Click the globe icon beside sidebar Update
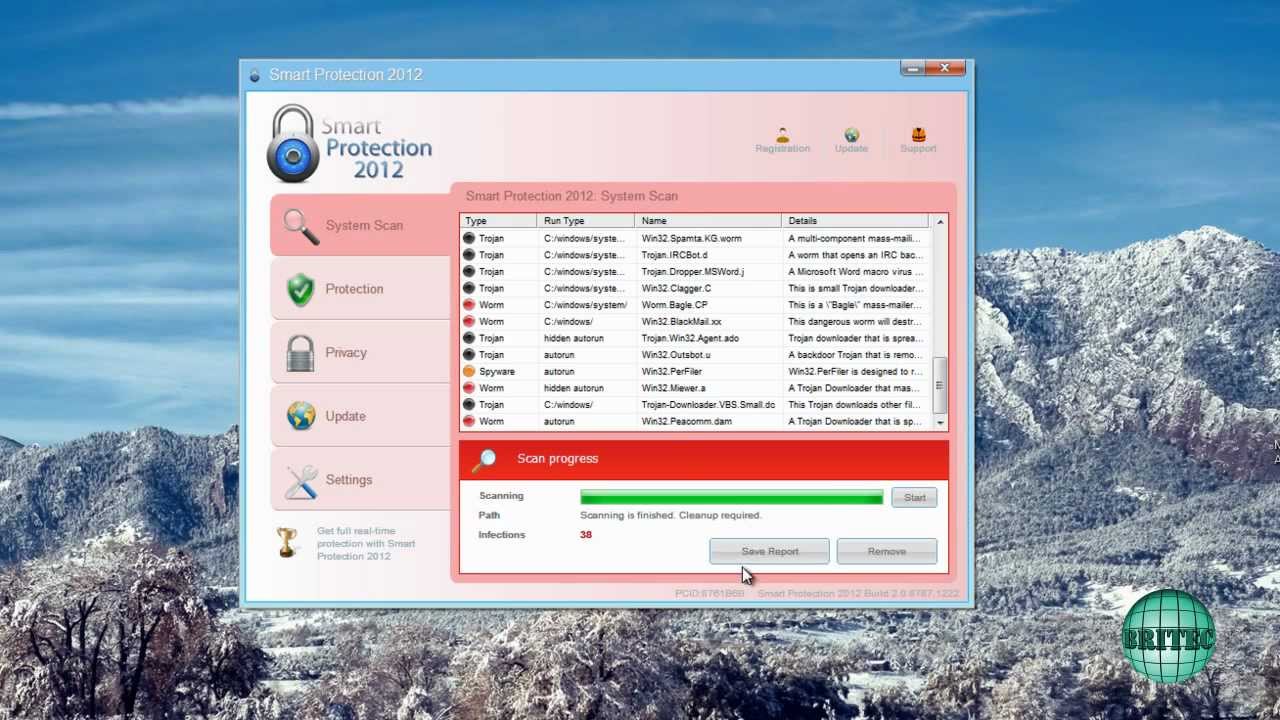The width and height of the screenshot is (1280, 720). [300, 416]
